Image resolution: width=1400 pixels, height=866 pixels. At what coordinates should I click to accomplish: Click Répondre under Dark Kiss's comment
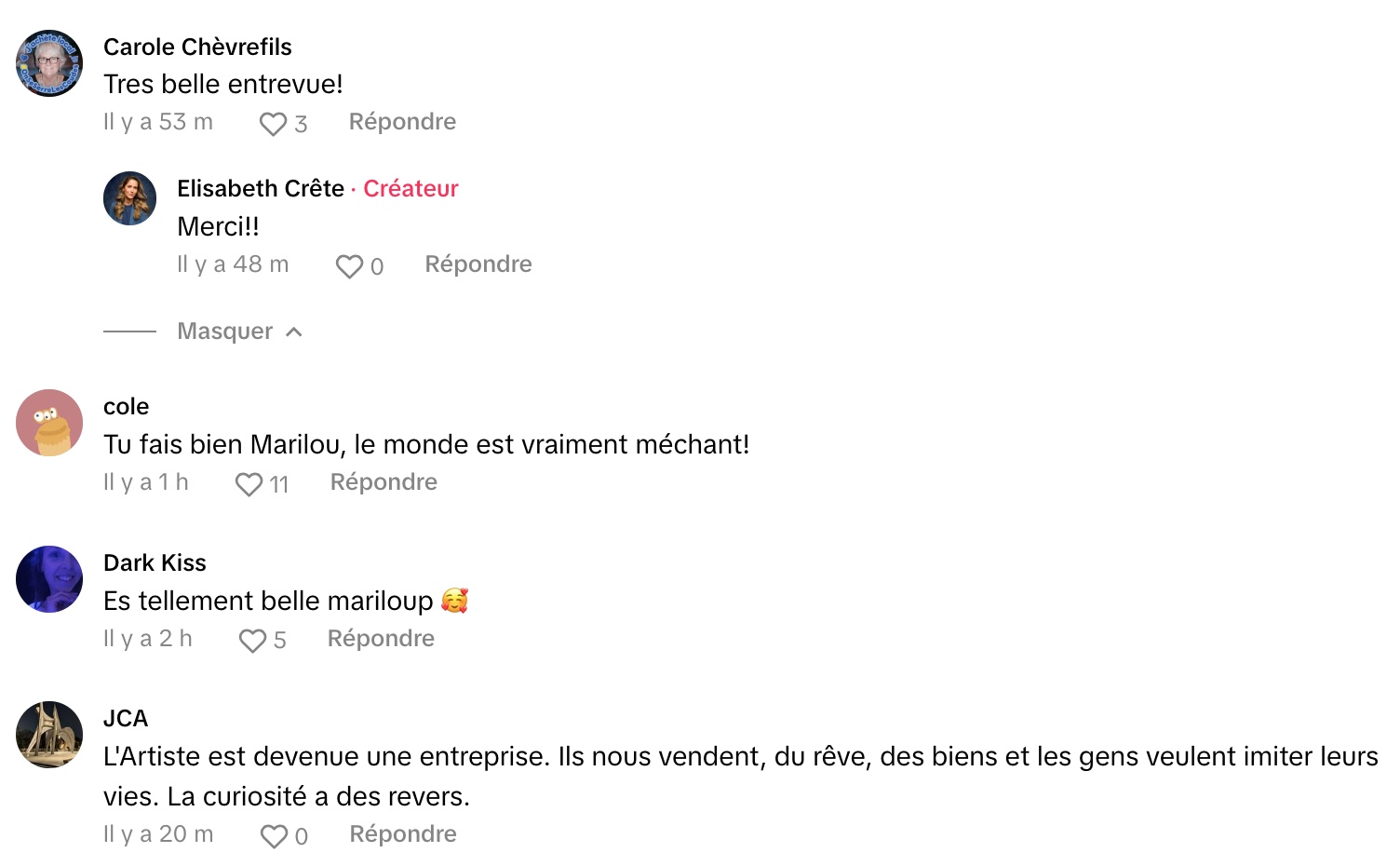(x=381, y=639)
